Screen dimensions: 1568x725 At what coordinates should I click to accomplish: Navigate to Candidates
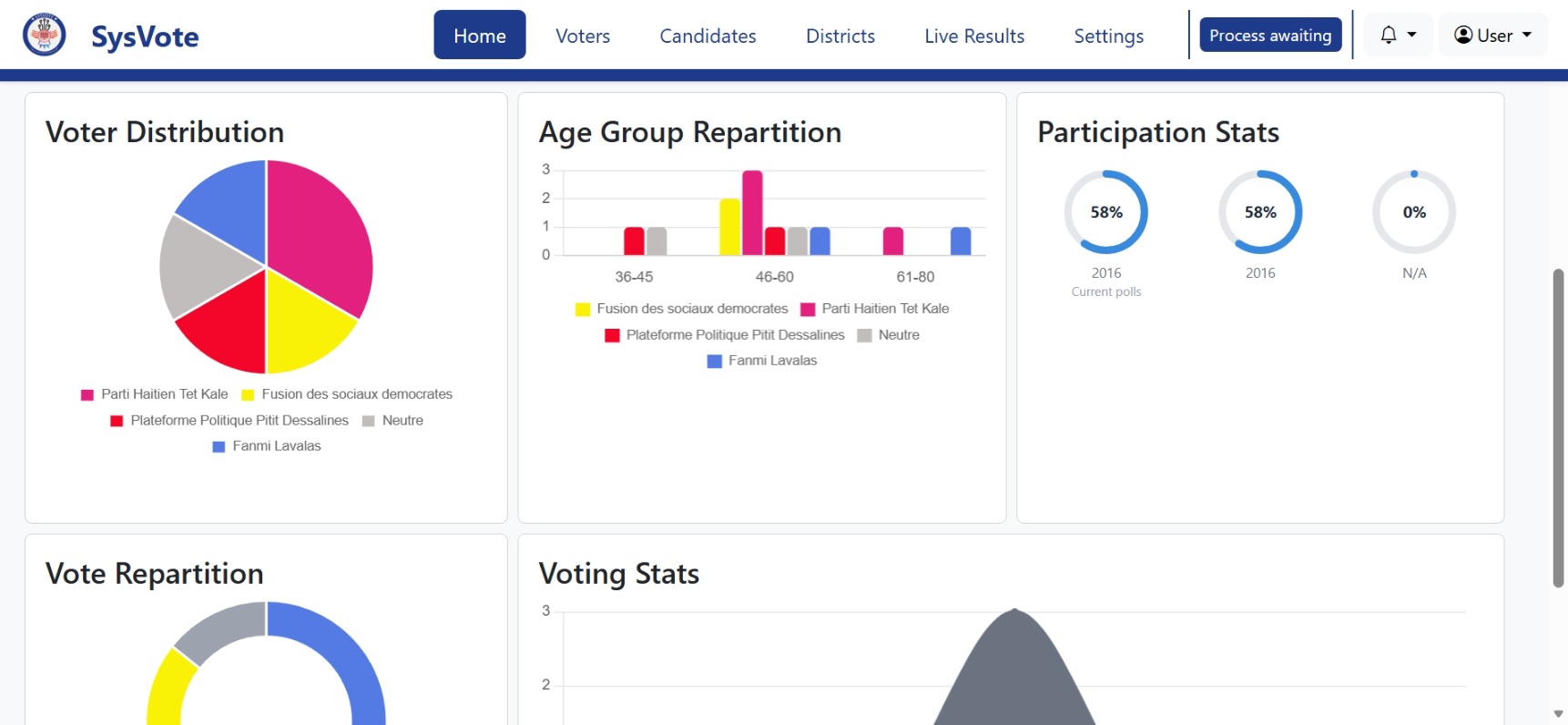tap(708, 36)
